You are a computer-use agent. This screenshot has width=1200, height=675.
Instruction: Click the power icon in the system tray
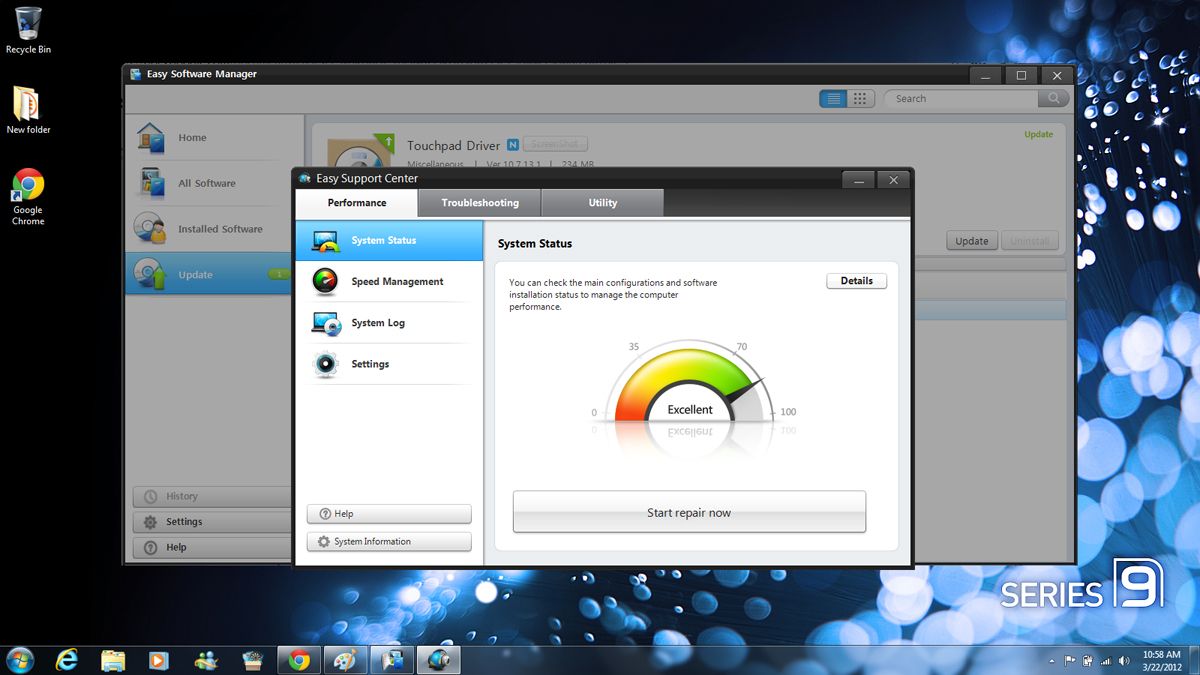tap(1086, 661)
